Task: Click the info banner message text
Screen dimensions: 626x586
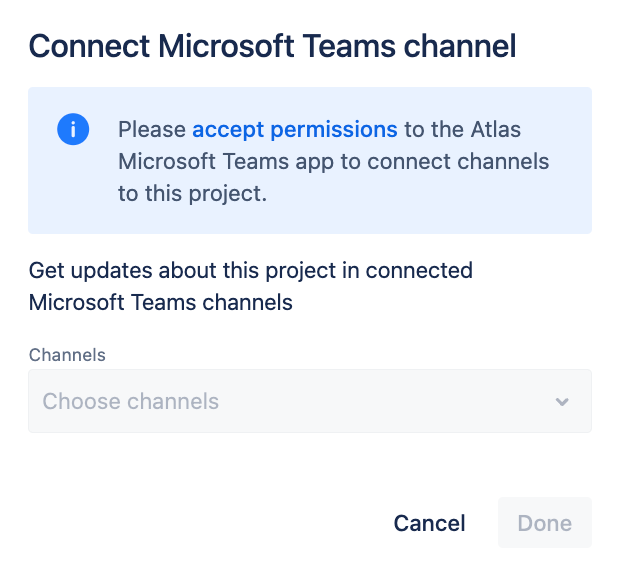Action: pyautogui.click(x=333, y=161)
